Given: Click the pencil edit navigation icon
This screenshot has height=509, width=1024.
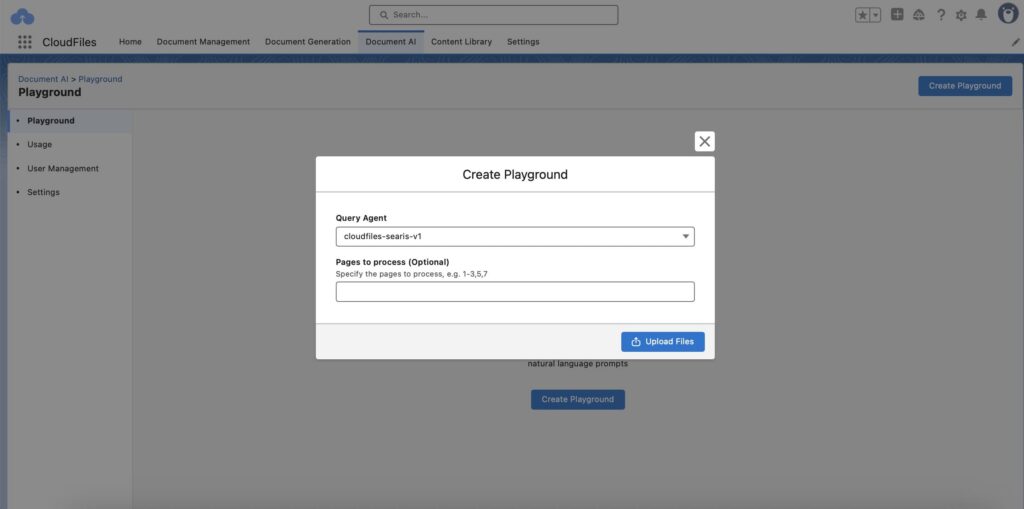Looking at the screenshot, I should coord(1015,42).
